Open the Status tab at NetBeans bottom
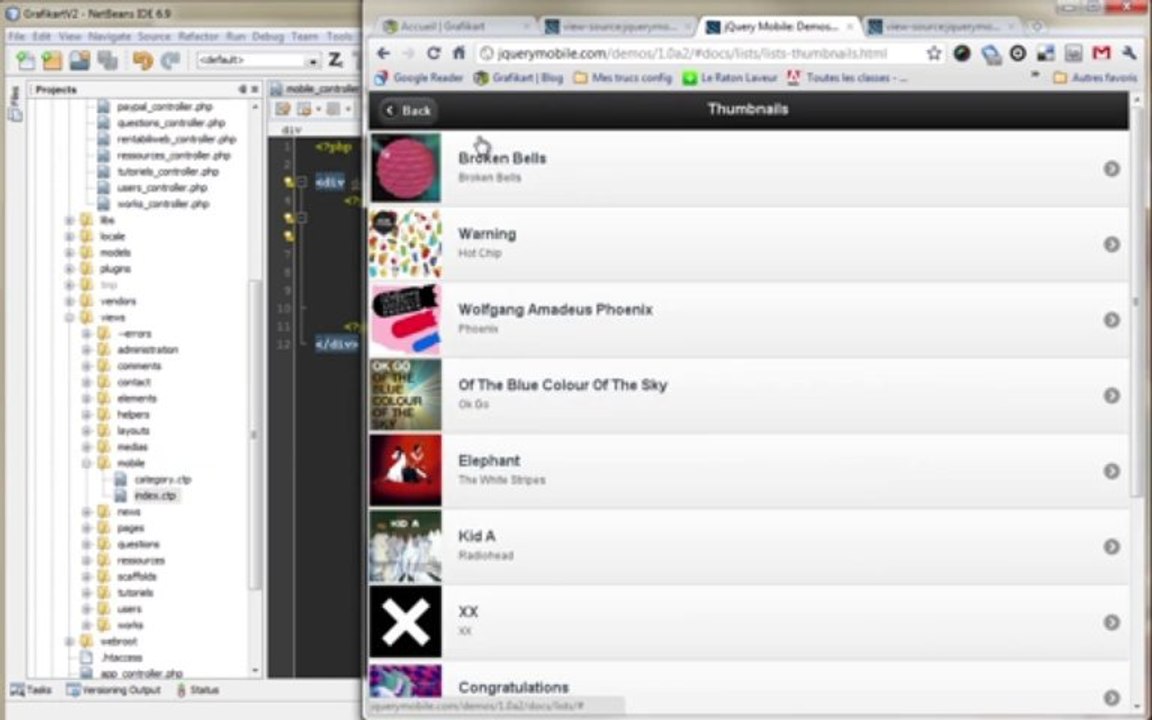This screenshot has height=720, width=1152. point(197,690)
